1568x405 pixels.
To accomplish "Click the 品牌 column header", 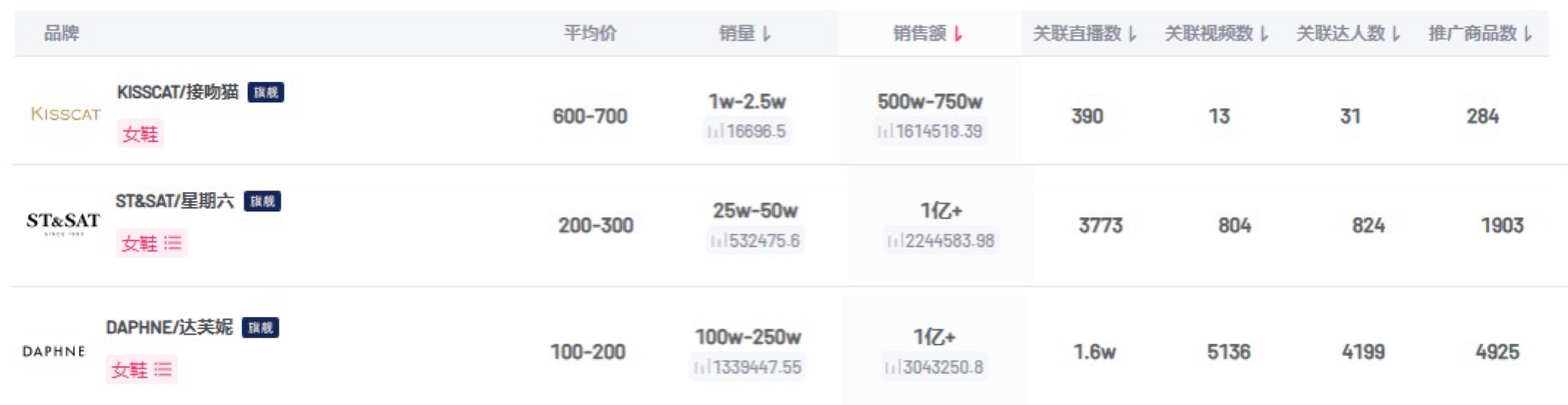I will (62, 33).
